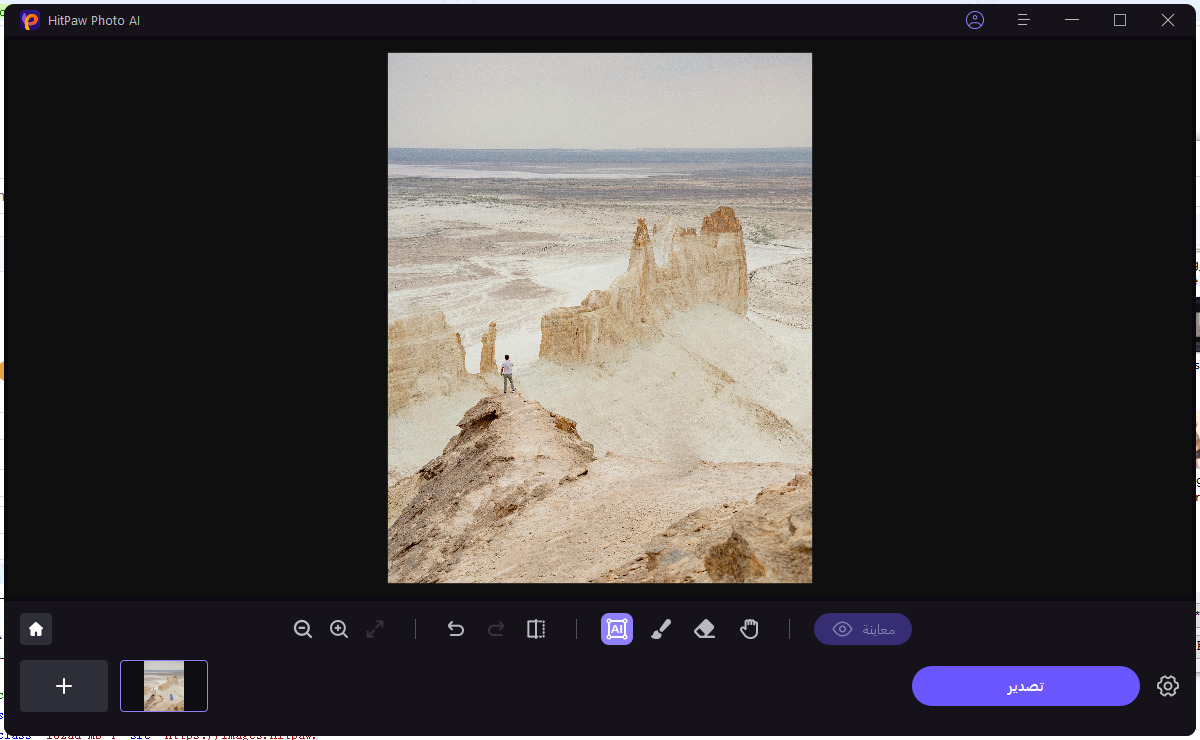Click the Home icon

[x=36, y=629]
